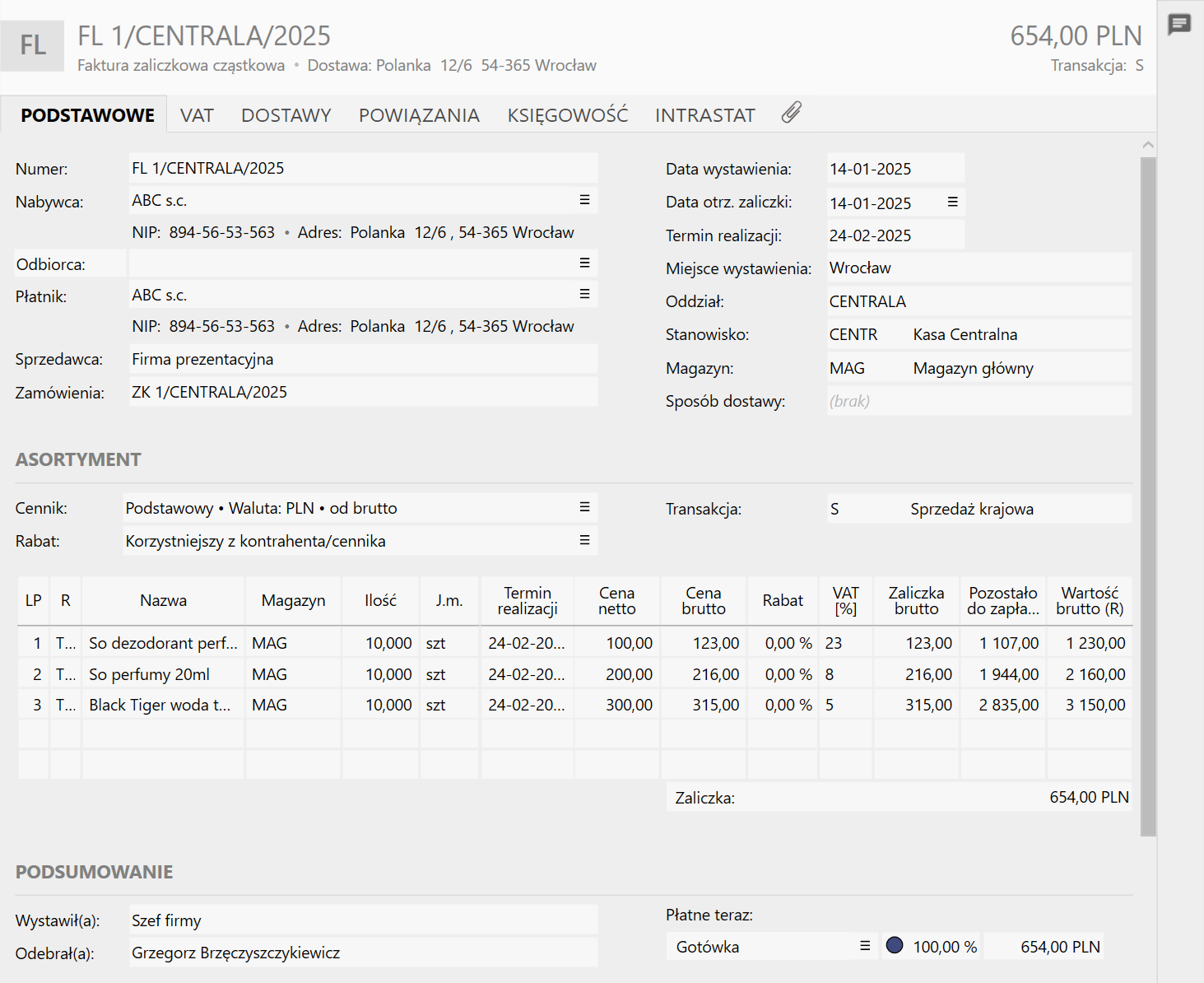Click the Wartość brutto (R) column header
1204x983 pixels.
click(x=1090, y=601)
